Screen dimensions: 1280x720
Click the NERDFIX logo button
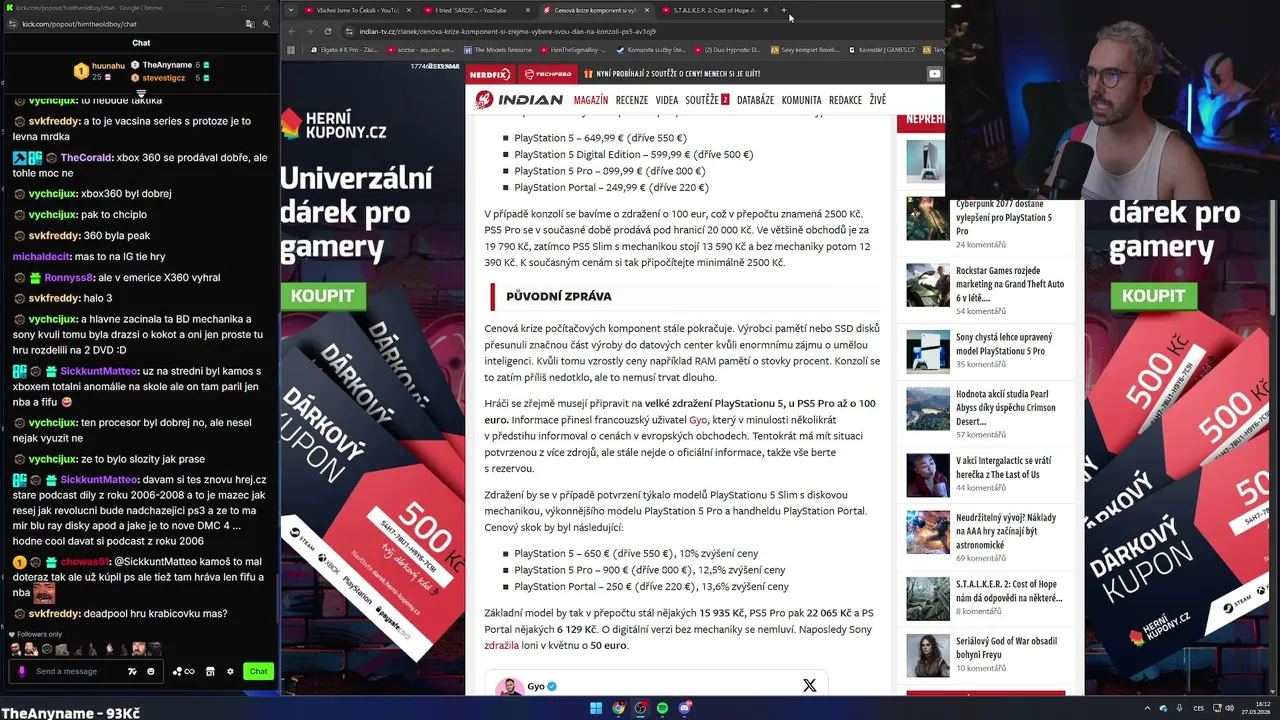[x=490, y=74]
